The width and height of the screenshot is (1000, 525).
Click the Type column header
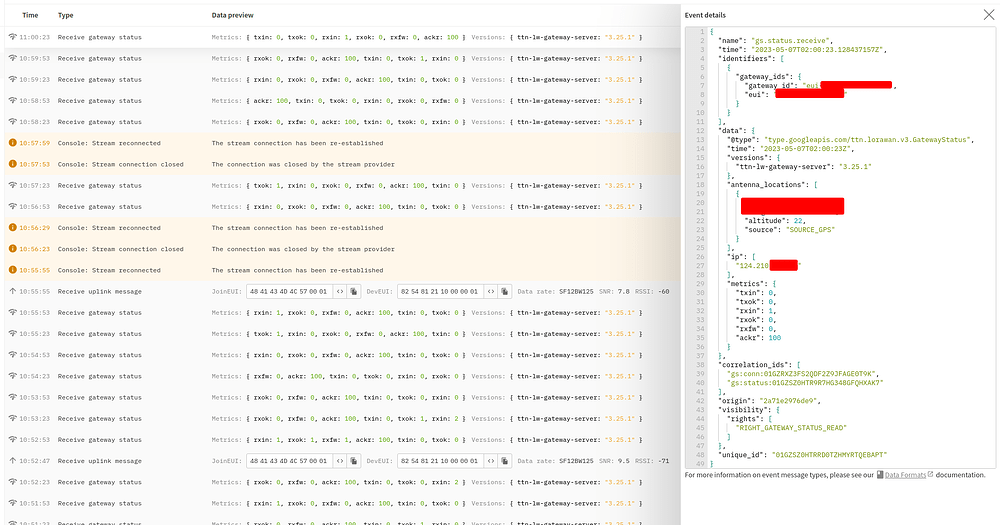[x=66, y=15]
